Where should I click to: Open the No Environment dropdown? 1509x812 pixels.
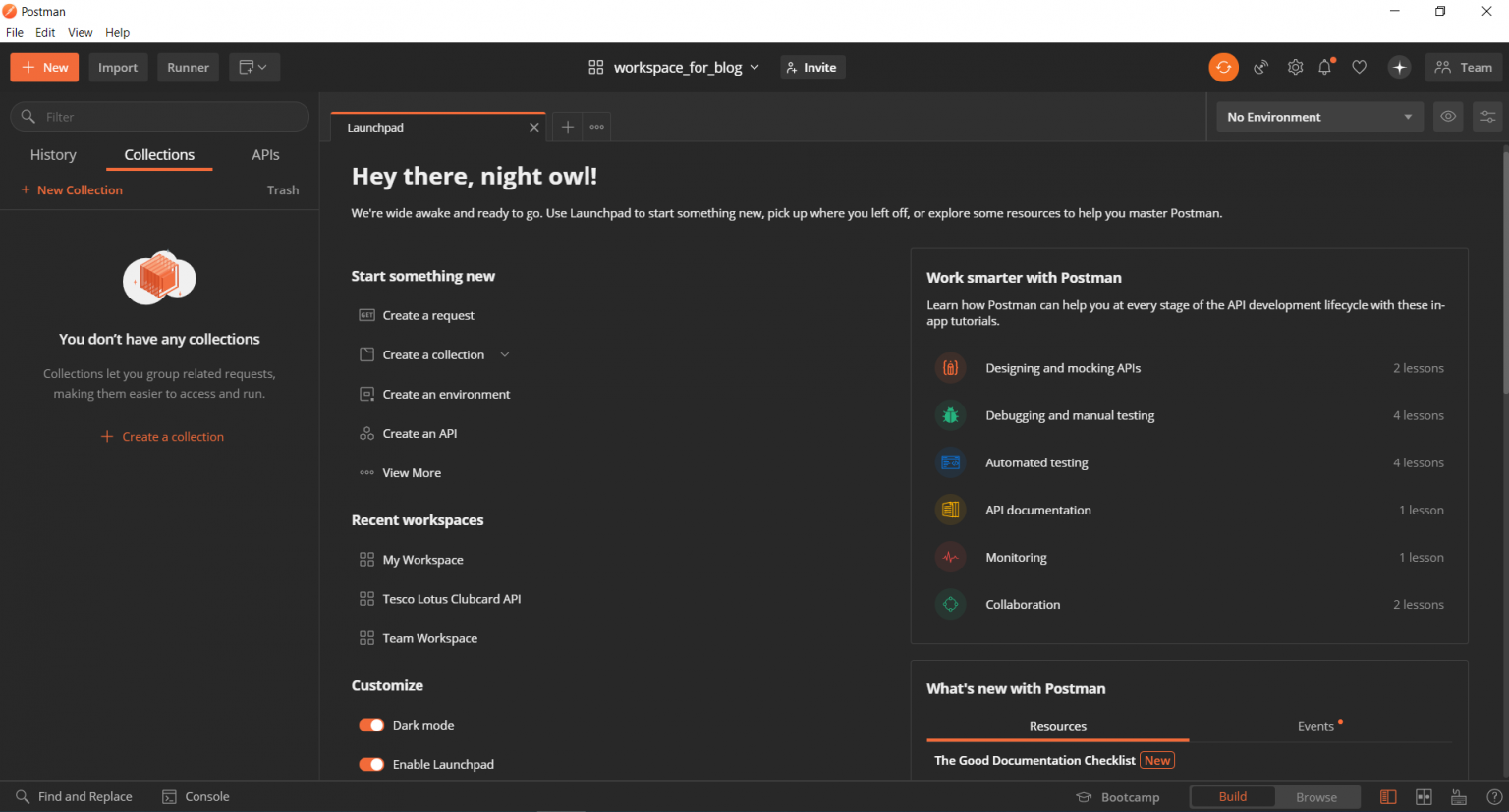tap(1319, 116)
